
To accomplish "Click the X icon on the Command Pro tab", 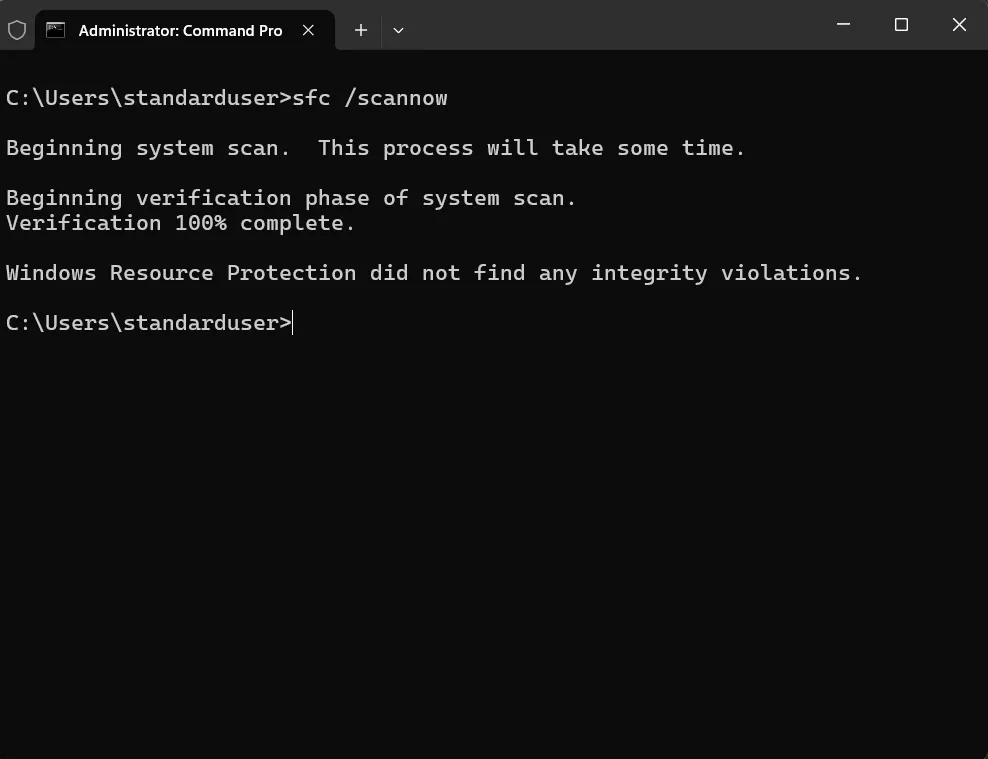I will tap(309, 30).
